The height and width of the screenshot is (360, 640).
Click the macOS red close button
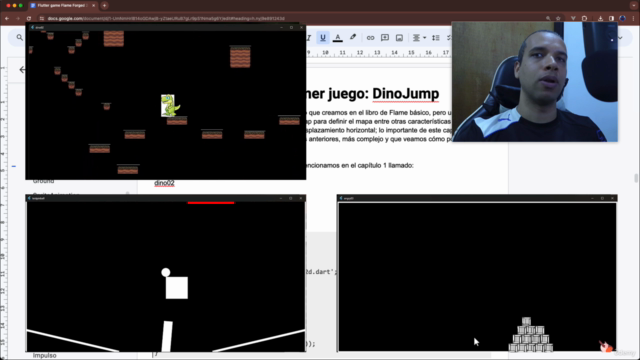click(8, 6)
